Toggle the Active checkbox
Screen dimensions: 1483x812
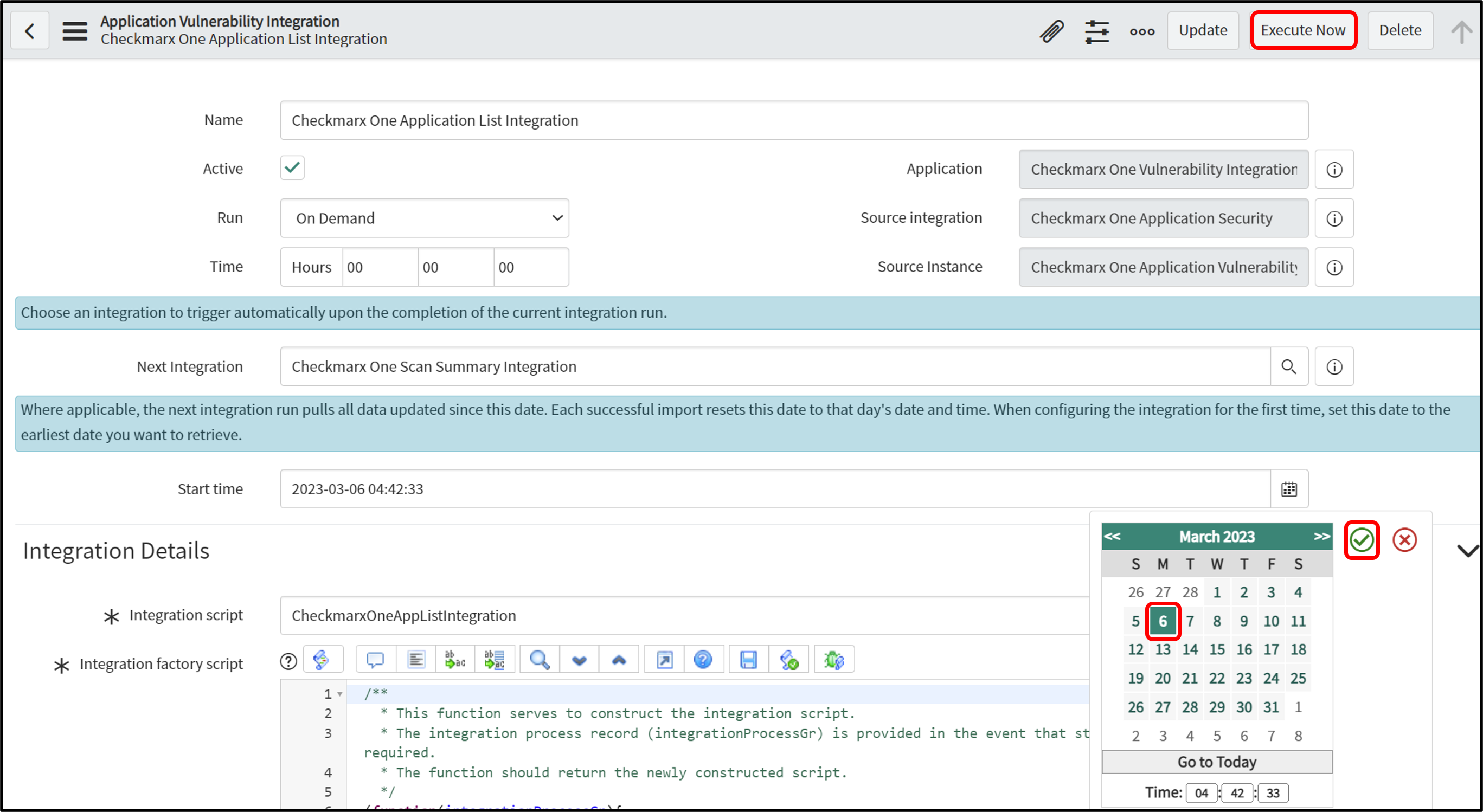click(x=292, y=168)
